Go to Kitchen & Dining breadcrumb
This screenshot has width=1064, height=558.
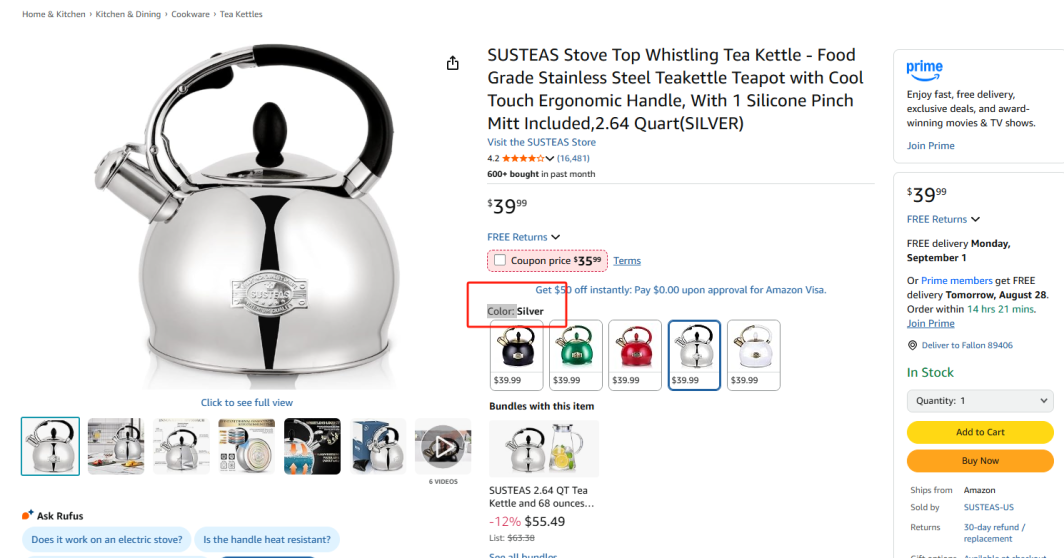128,15
